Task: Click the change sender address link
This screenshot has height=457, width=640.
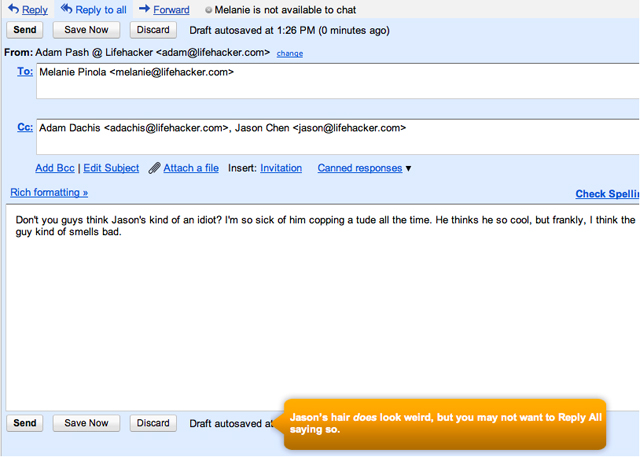Action: pyautogui.click(x=289, y=53)
